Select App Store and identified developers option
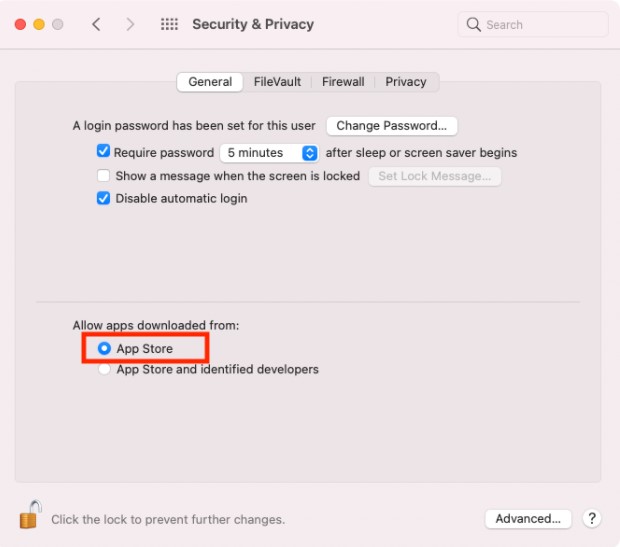This screenshot has height=547, width=620. coord(104,369)
